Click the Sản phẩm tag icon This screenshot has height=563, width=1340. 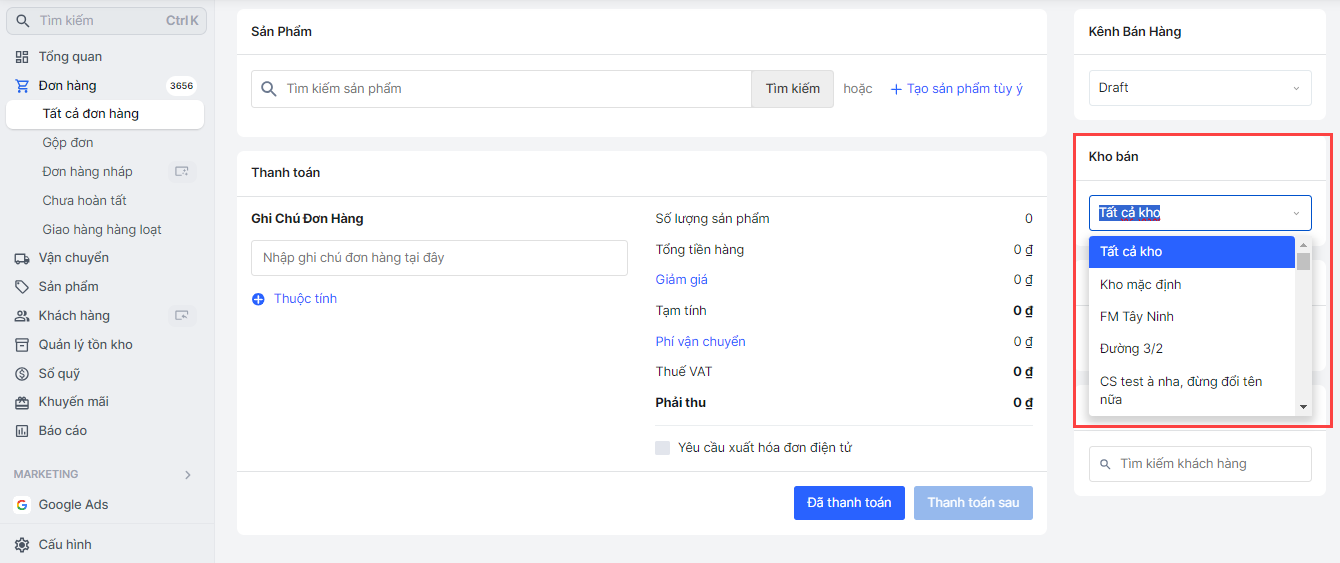(22, 287)
